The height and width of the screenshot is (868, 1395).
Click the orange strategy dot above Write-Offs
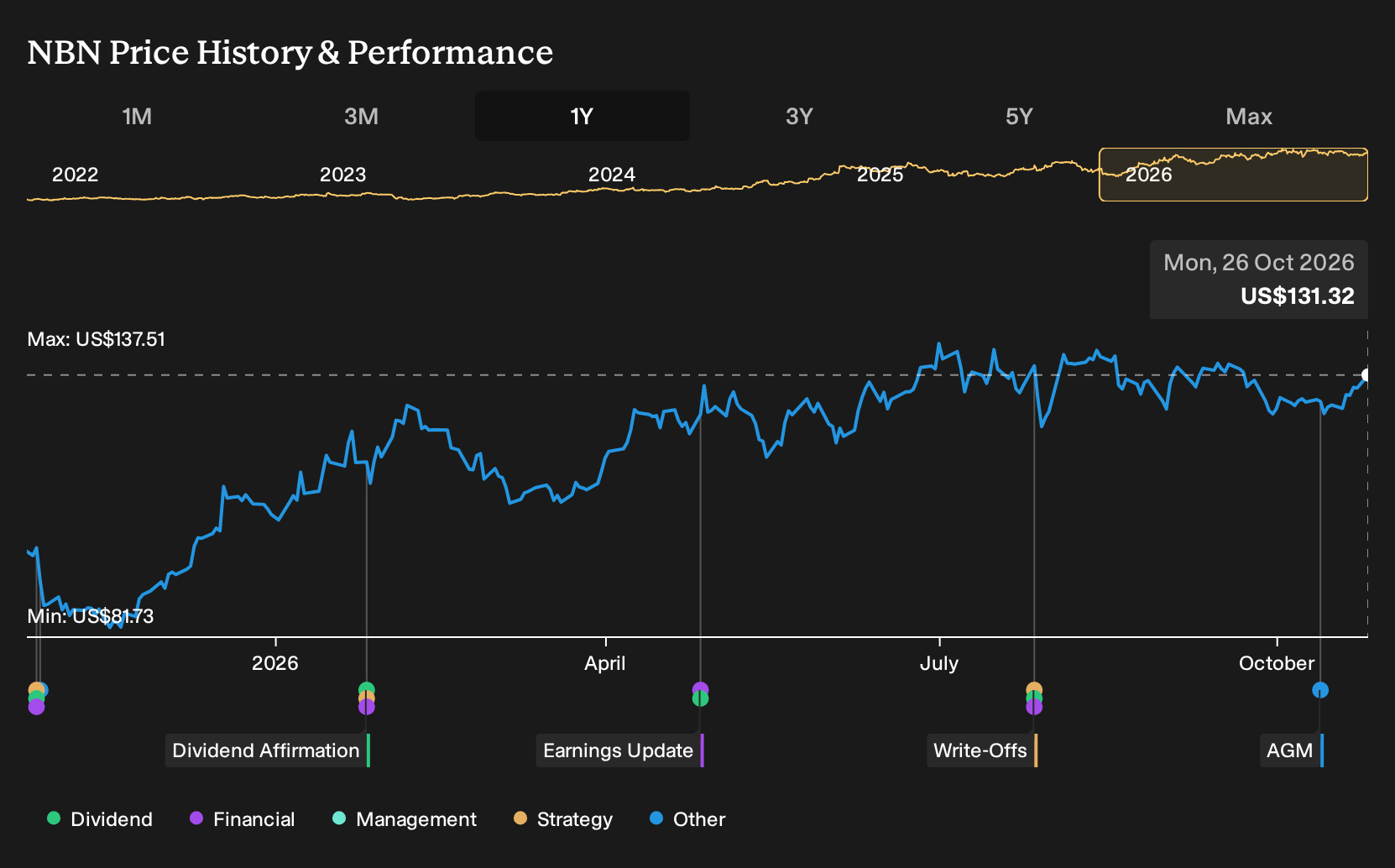[1034, 688]
